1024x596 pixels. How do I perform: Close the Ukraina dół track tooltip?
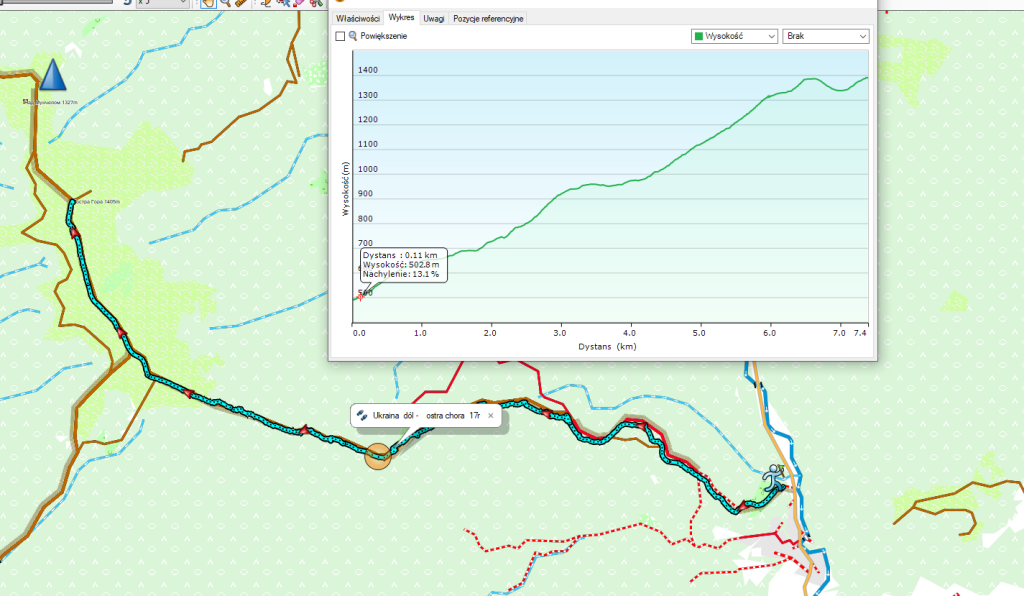pos(491,415)
